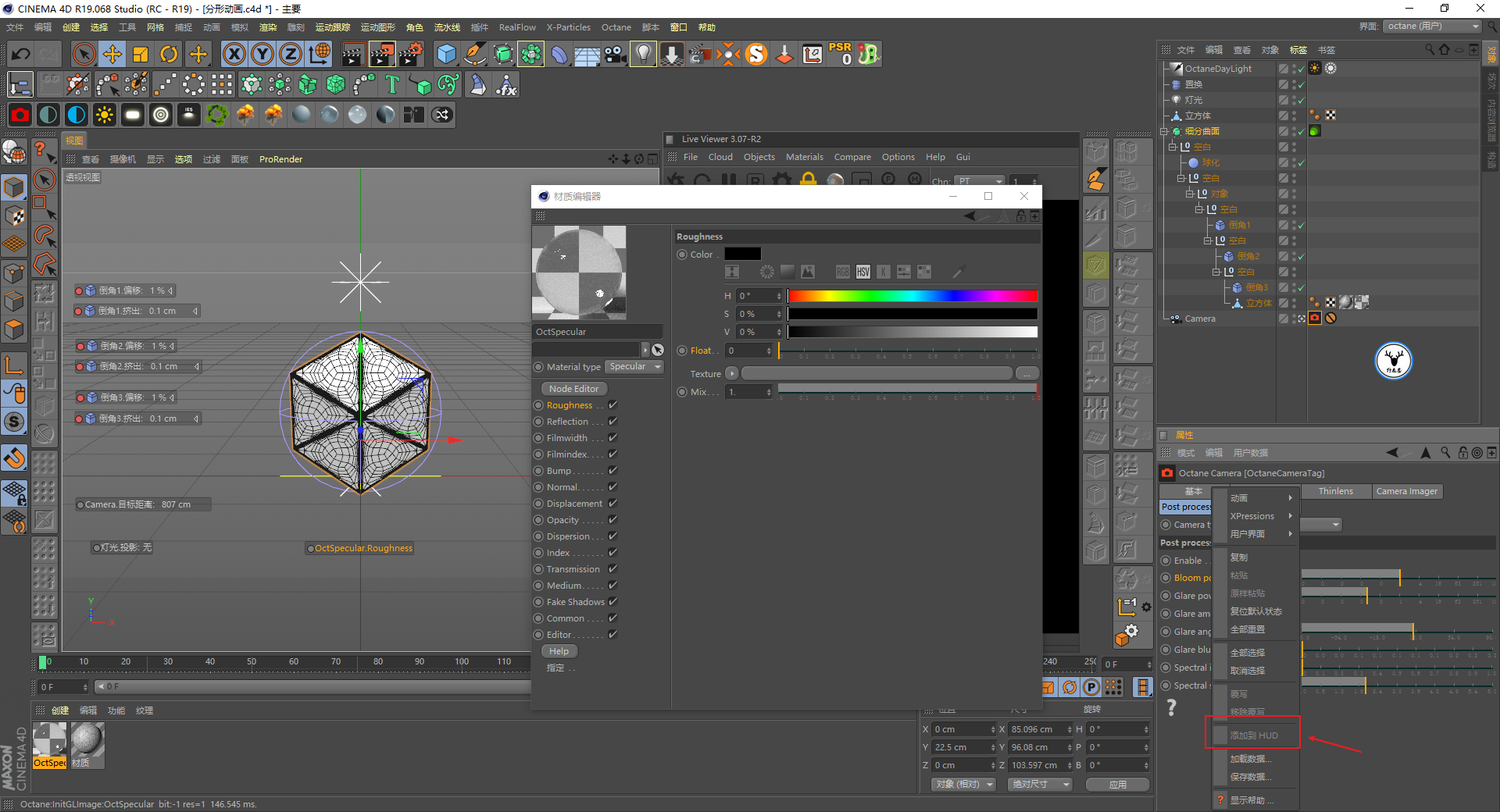
Task: Click the 应用 apply button
Action: click(x=1118, y=784)
